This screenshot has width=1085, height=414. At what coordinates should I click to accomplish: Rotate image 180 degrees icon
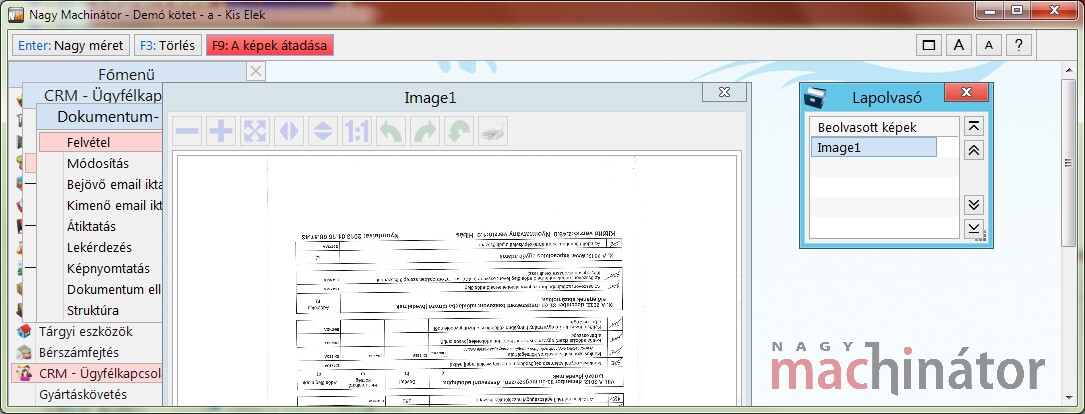coord(458,131)
